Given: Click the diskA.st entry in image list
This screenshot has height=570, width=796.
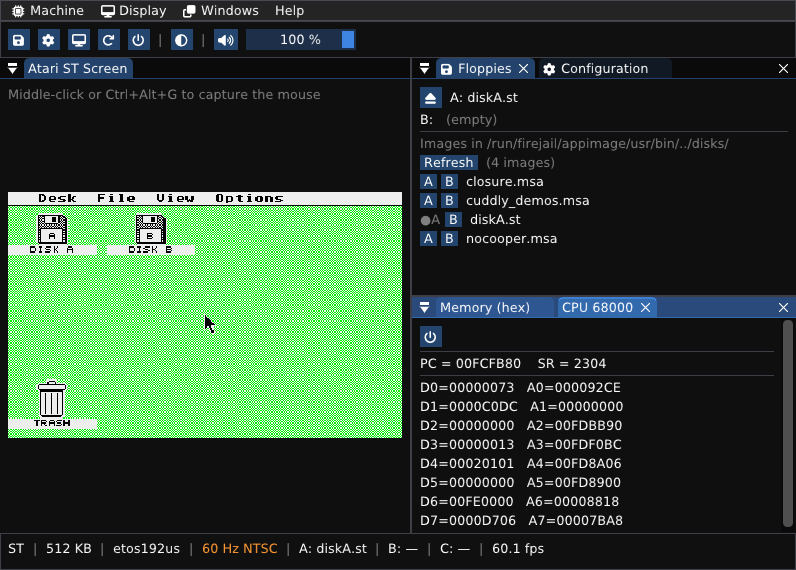Looking at the screenshot, I should click(495, 220).
